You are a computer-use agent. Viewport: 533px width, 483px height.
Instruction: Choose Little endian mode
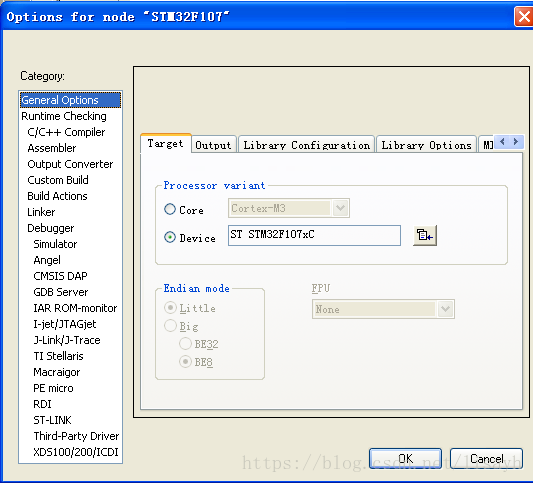pyautogui.click(x=170, y=308)
